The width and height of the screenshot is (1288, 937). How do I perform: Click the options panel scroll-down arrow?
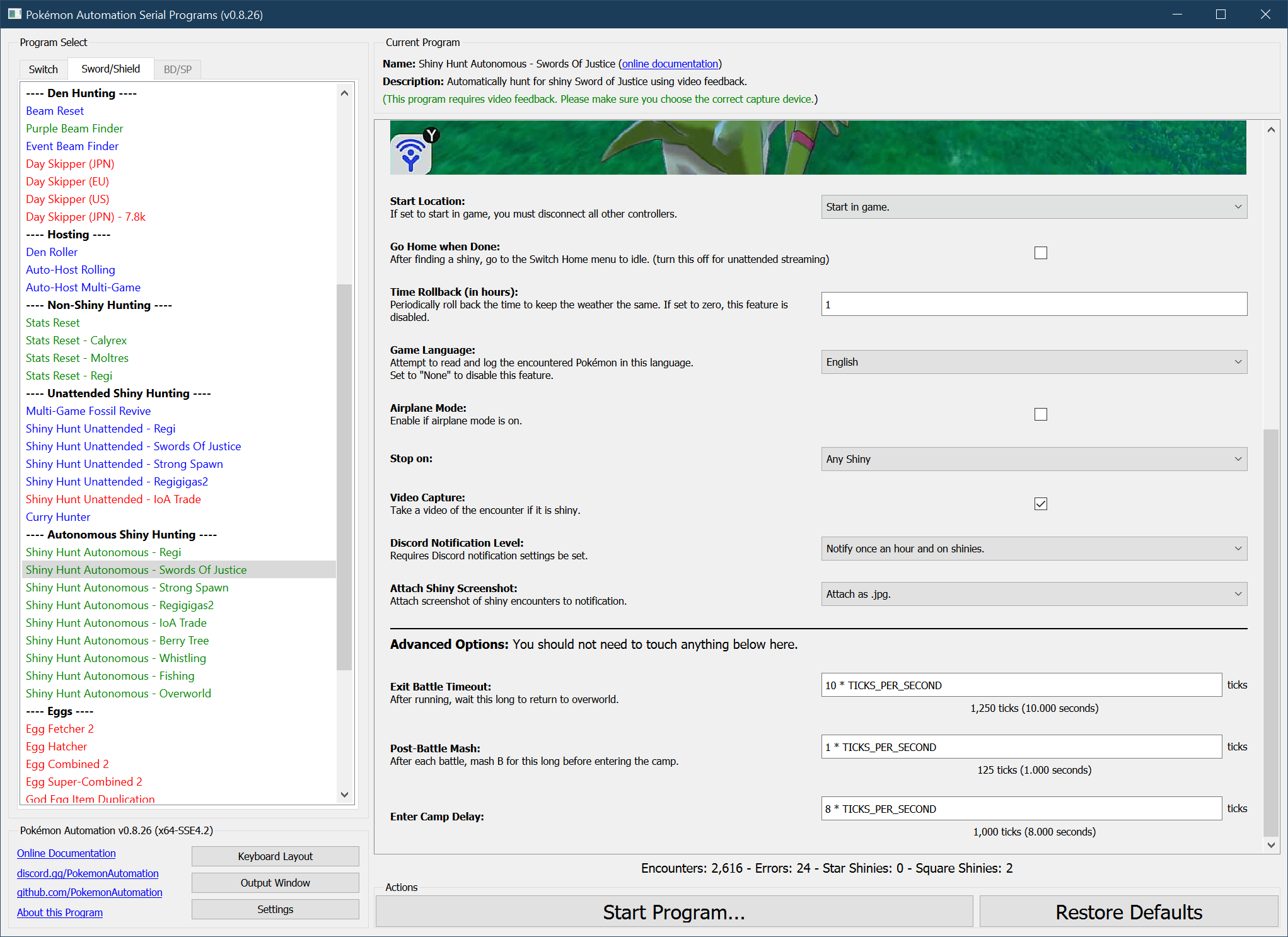click(1271, 845)
